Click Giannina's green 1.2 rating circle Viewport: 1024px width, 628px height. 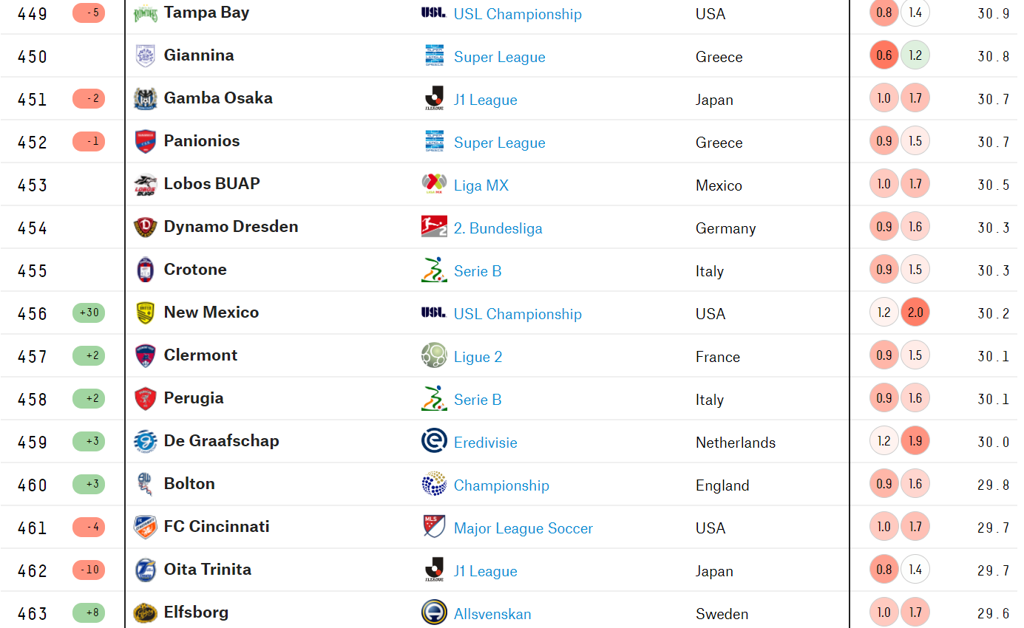(915, 55)
